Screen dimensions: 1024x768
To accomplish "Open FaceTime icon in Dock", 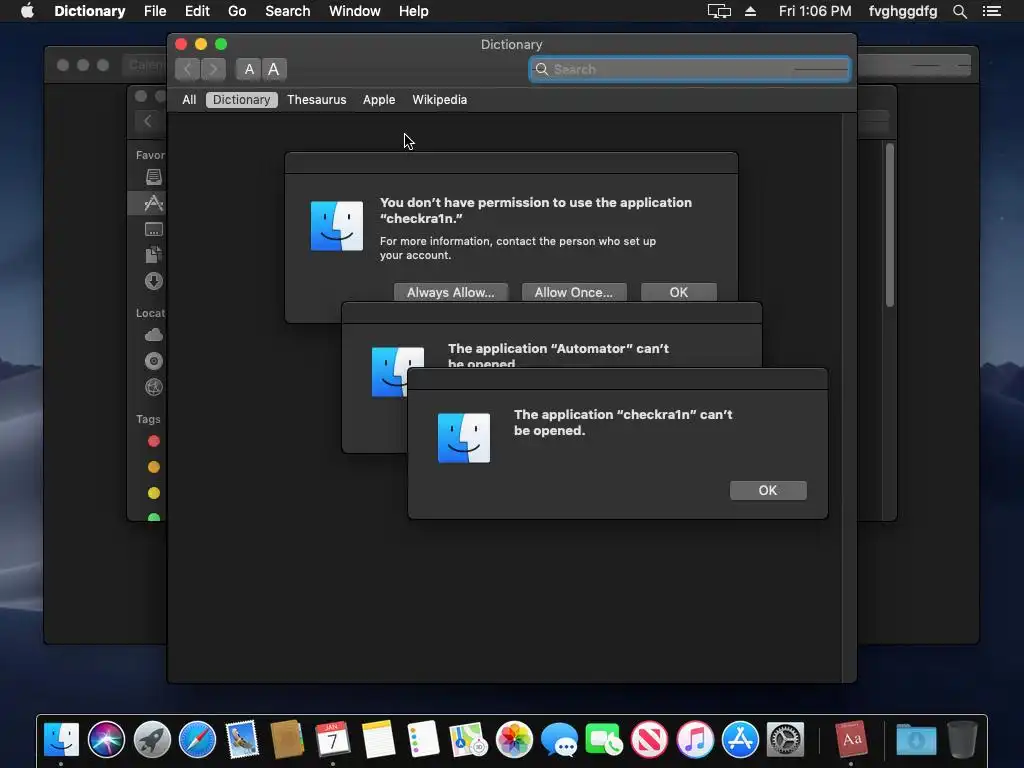I will 604,739.
